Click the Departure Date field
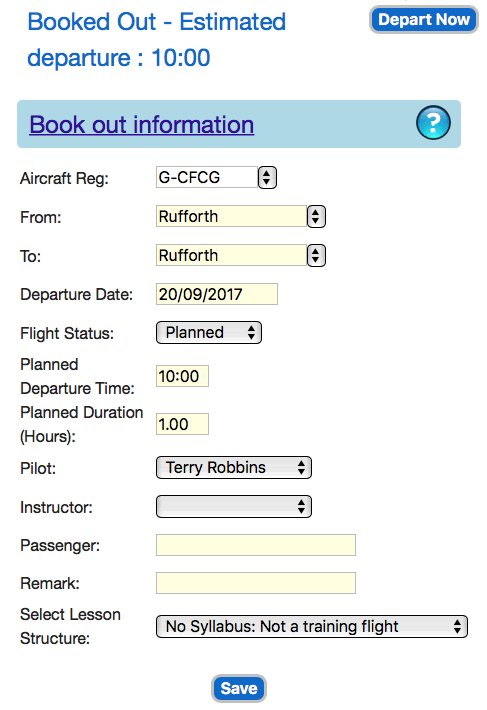The image size is (487, 710). pos(217,294)
